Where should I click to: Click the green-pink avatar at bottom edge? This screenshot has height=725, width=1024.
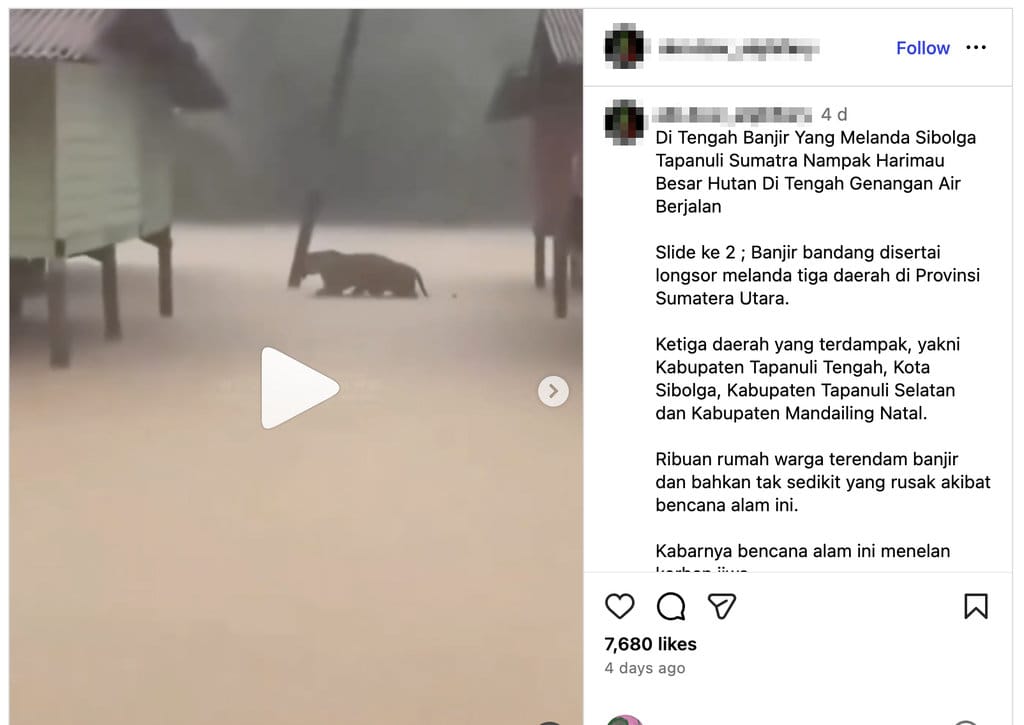624,720
